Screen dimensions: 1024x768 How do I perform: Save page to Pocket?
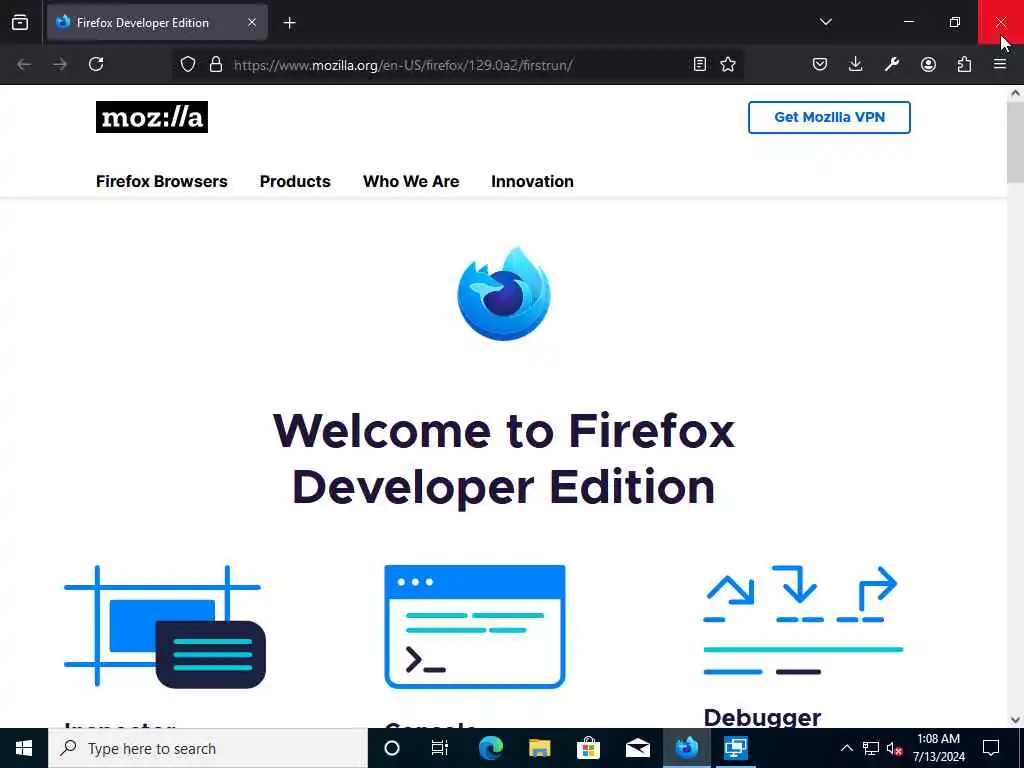(820, 64)
